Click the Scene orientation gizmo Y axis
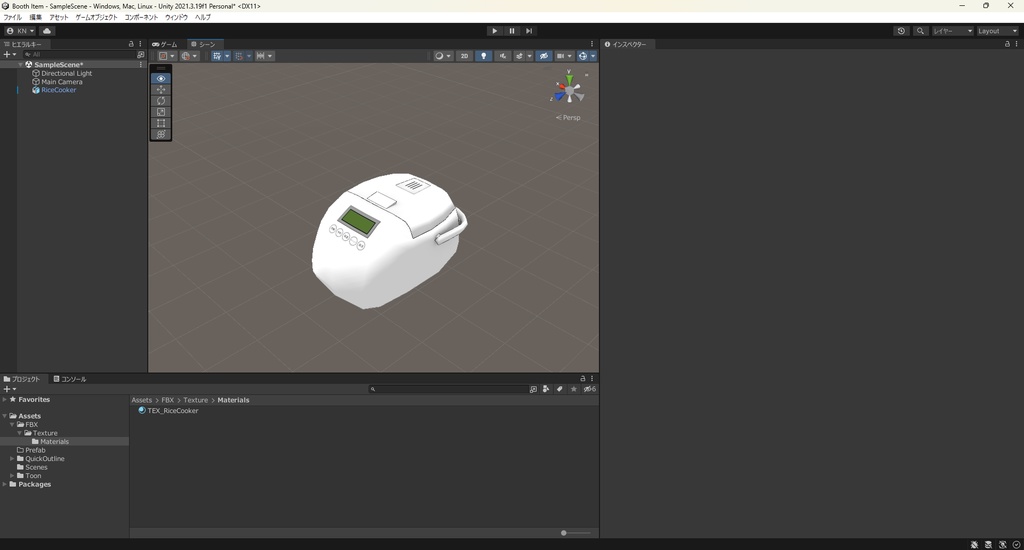The height and width of the screenshot is (550, 1024). click(569, 78)
